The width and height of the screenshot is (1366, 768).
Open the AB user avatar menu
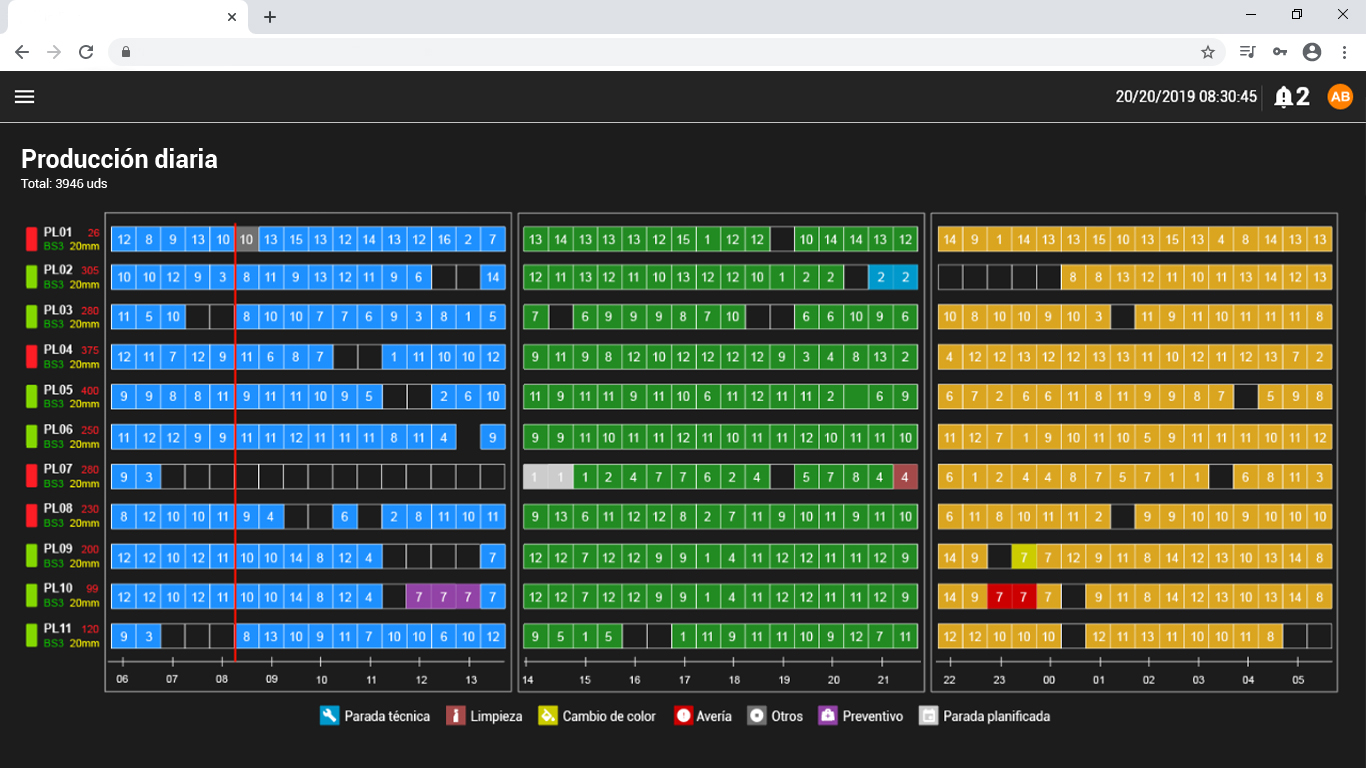1340,97
